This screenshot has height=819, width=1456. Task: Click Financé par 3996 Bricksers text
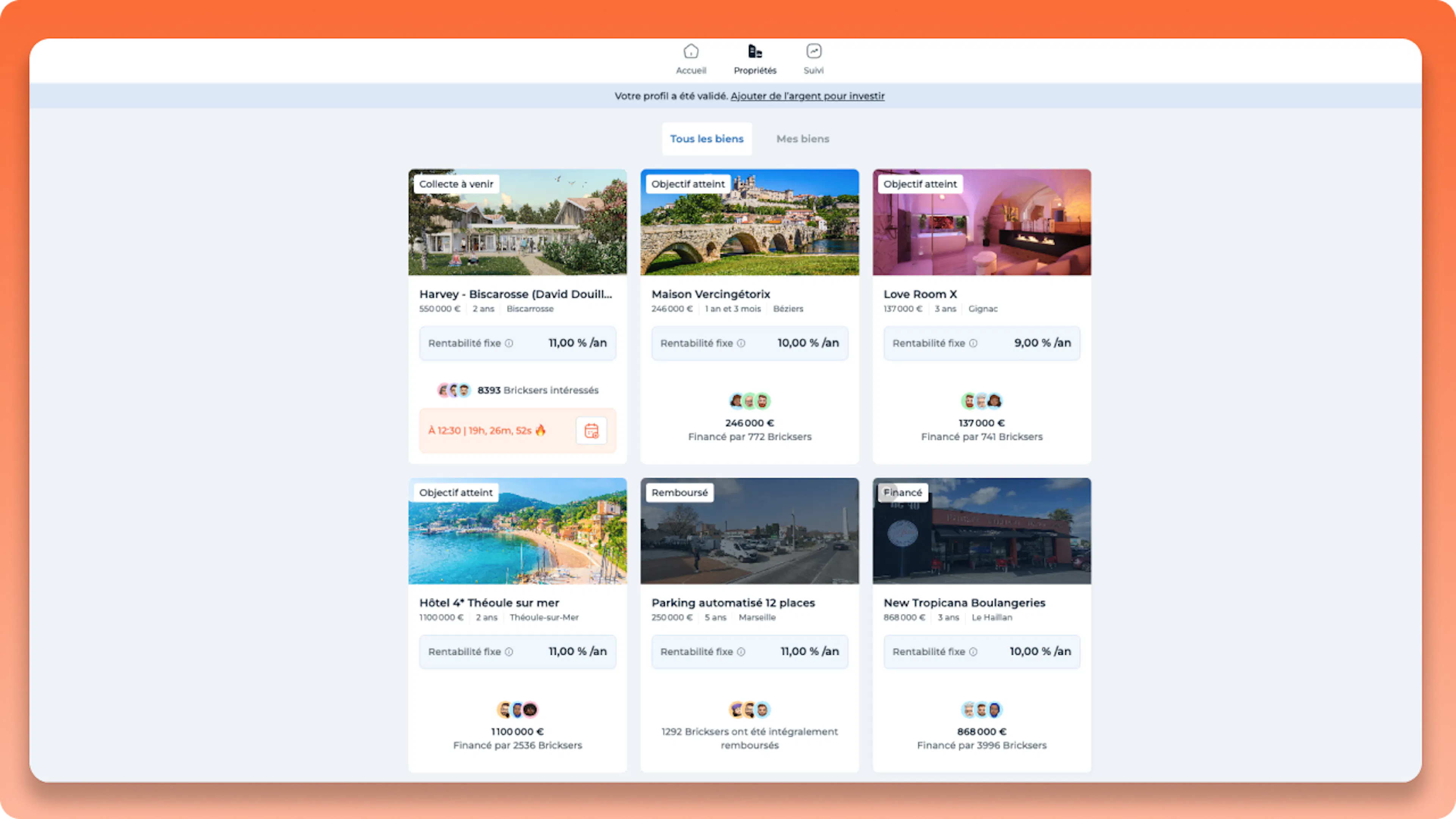tap(982, 745)
